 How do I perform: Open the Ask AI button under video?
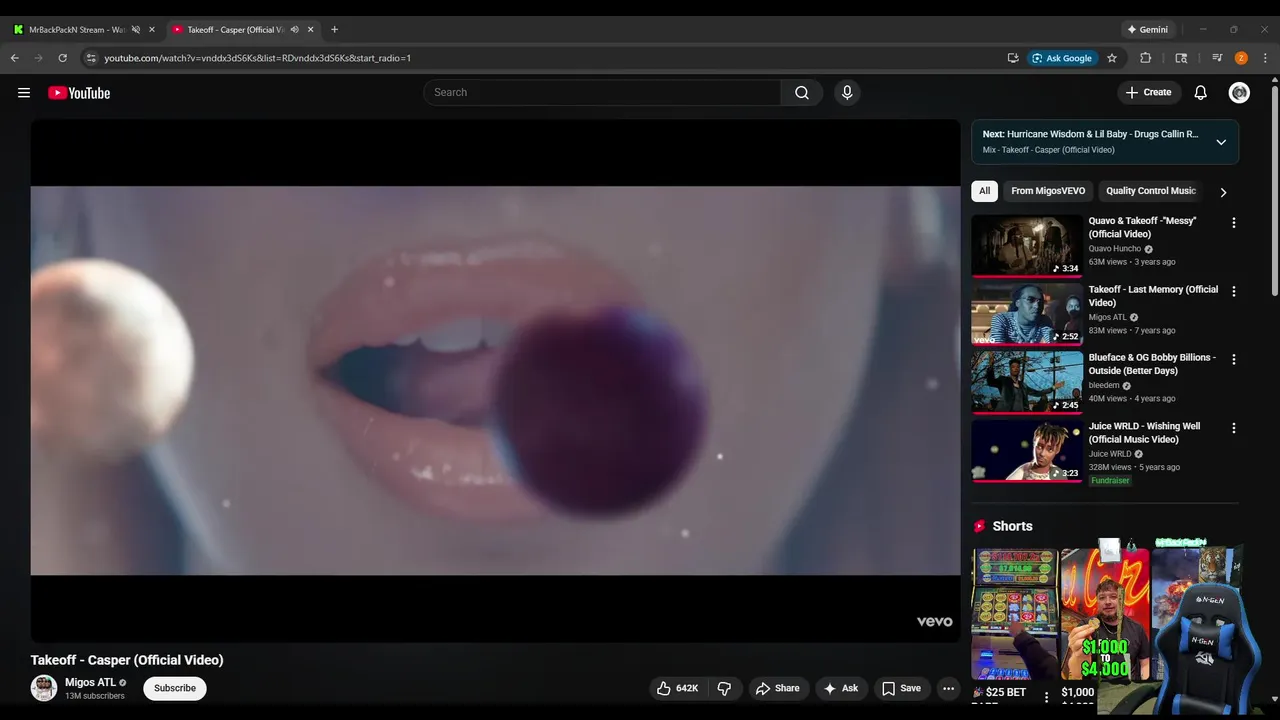click(x=841, y=688)
